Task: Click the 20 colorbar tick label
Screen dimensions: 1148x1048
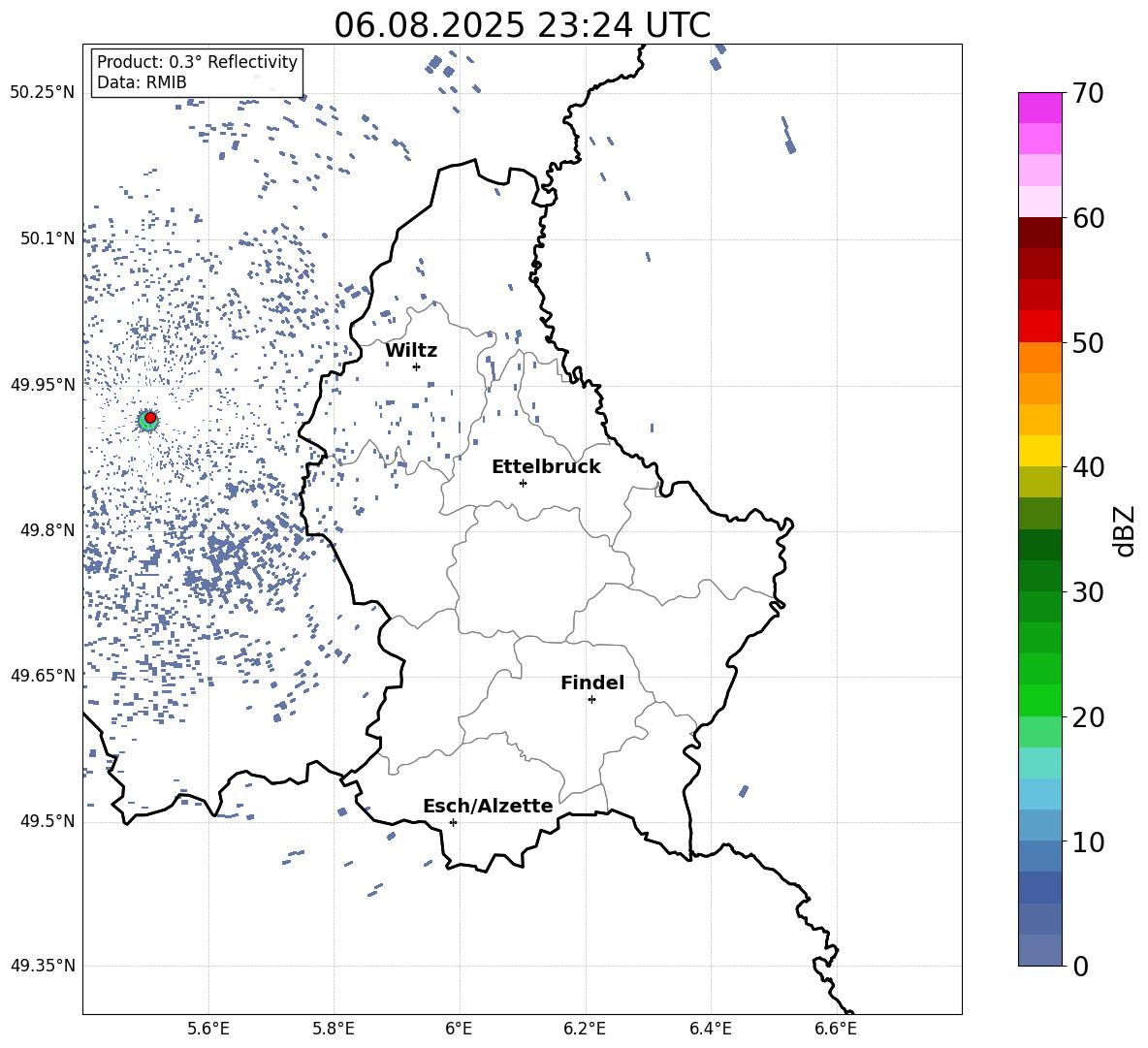Action: [x=1088, y=717]
